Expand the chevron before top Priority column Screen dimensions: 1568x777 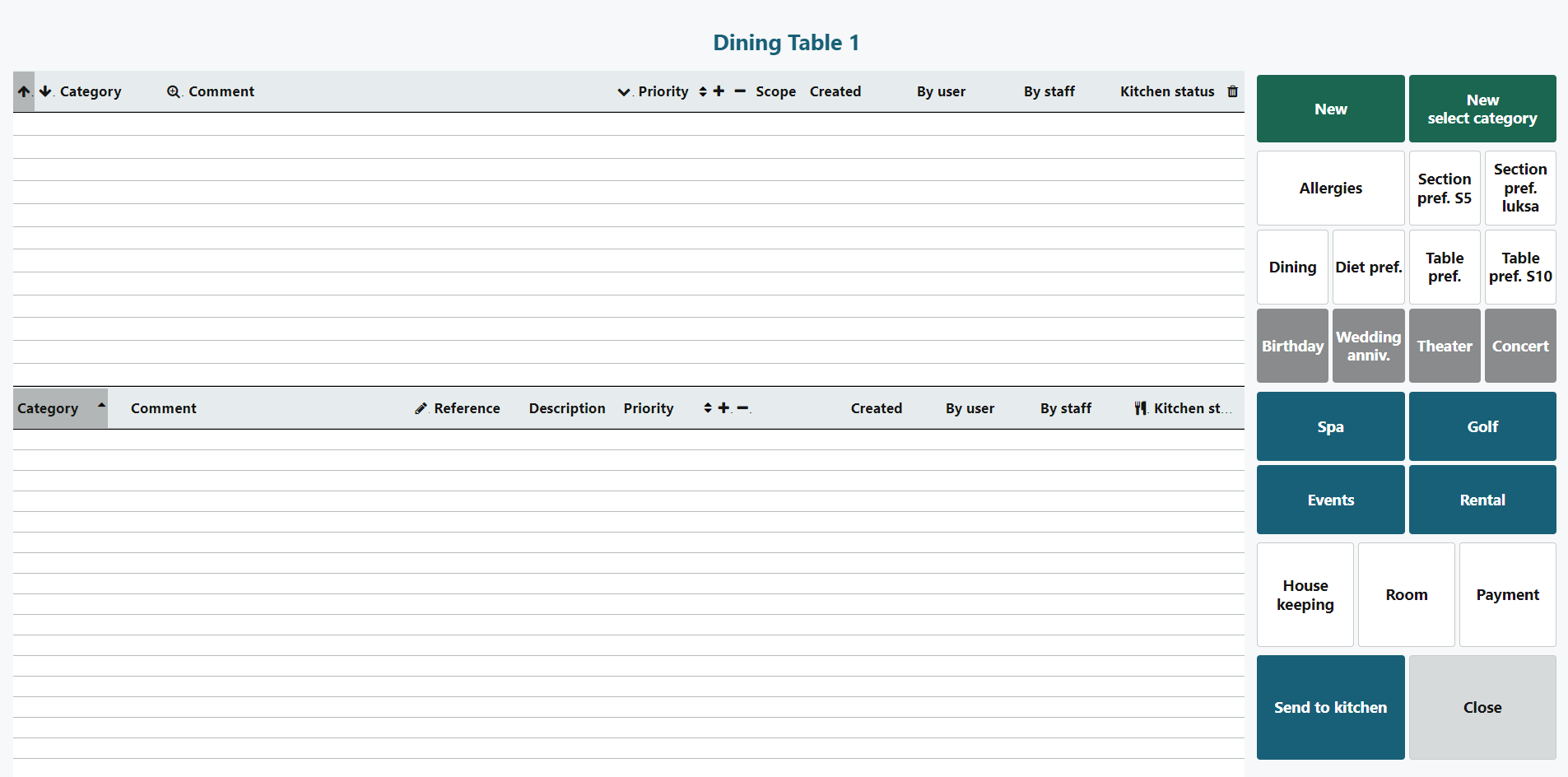coord(624,92)
